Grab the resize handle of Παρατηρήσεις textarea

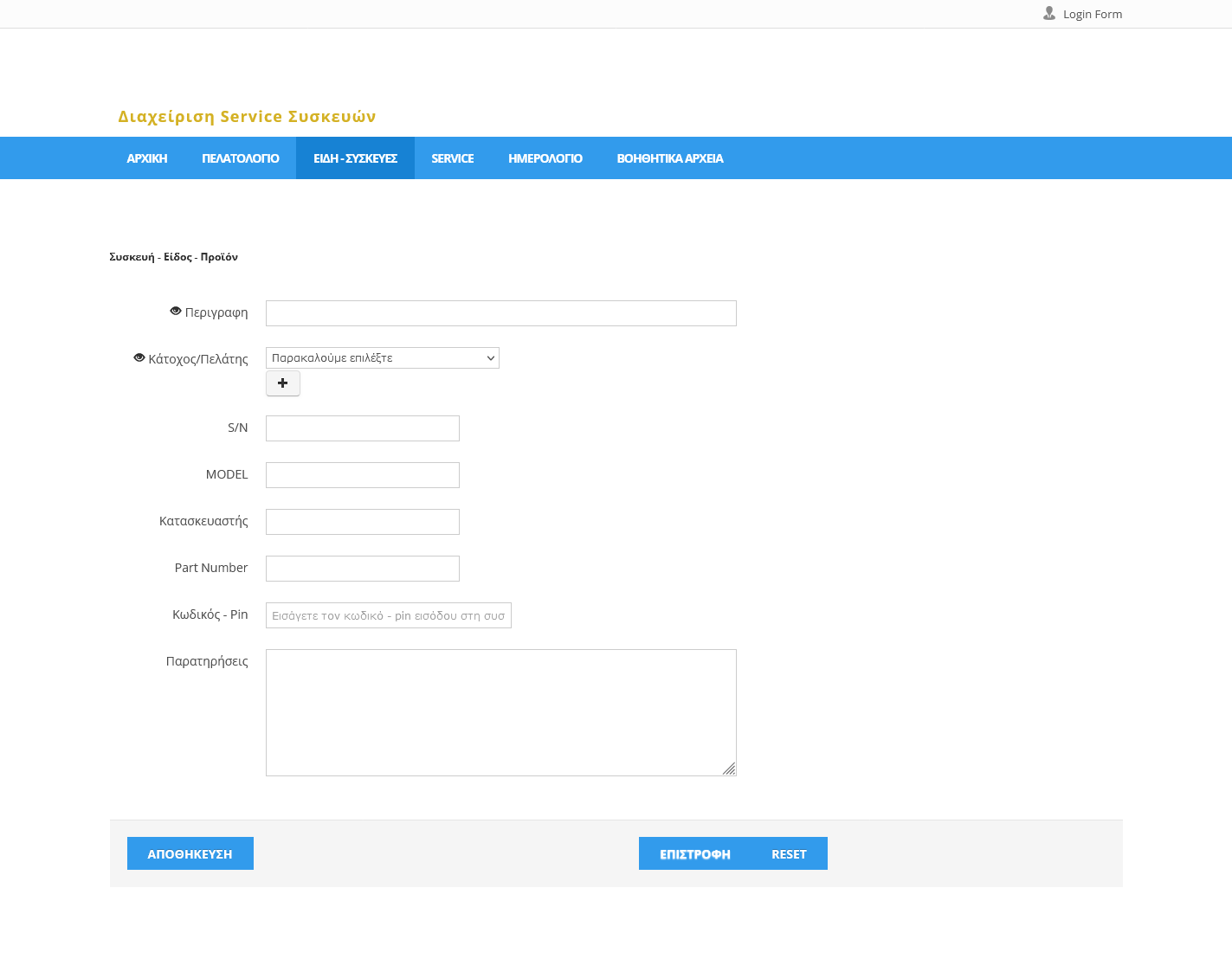[729, 769]
